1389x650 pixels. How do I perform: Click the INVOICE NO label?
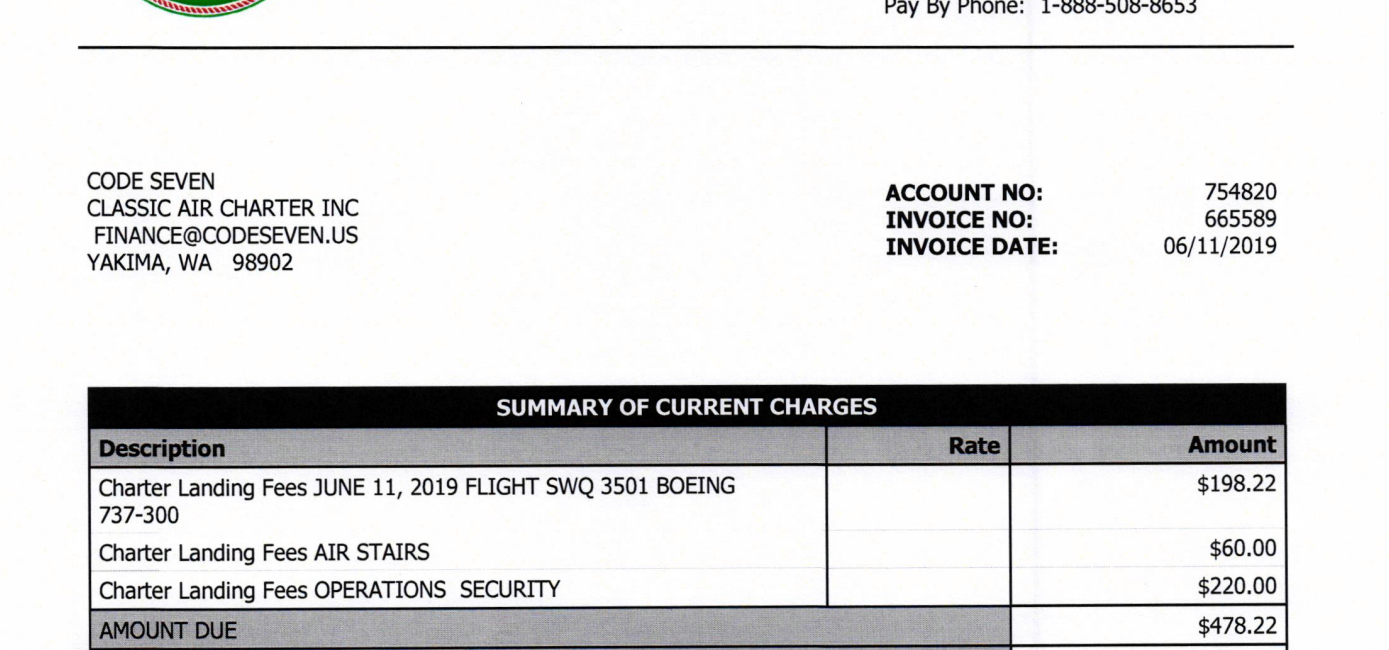click(959, 220)
